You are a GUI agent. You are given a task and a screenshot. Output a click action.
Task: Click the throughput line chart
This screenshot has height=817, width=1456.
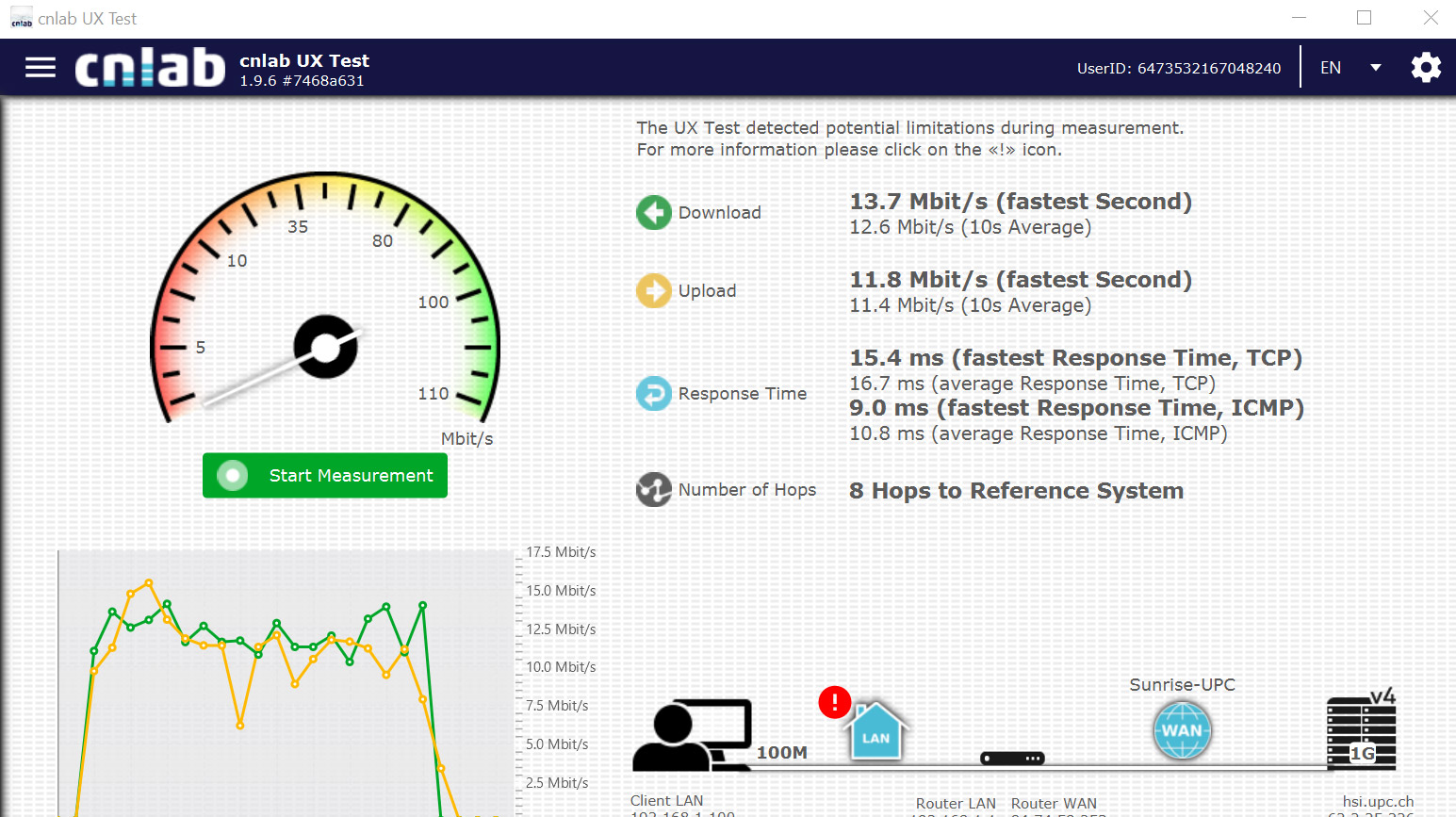(x=283, y=678)
